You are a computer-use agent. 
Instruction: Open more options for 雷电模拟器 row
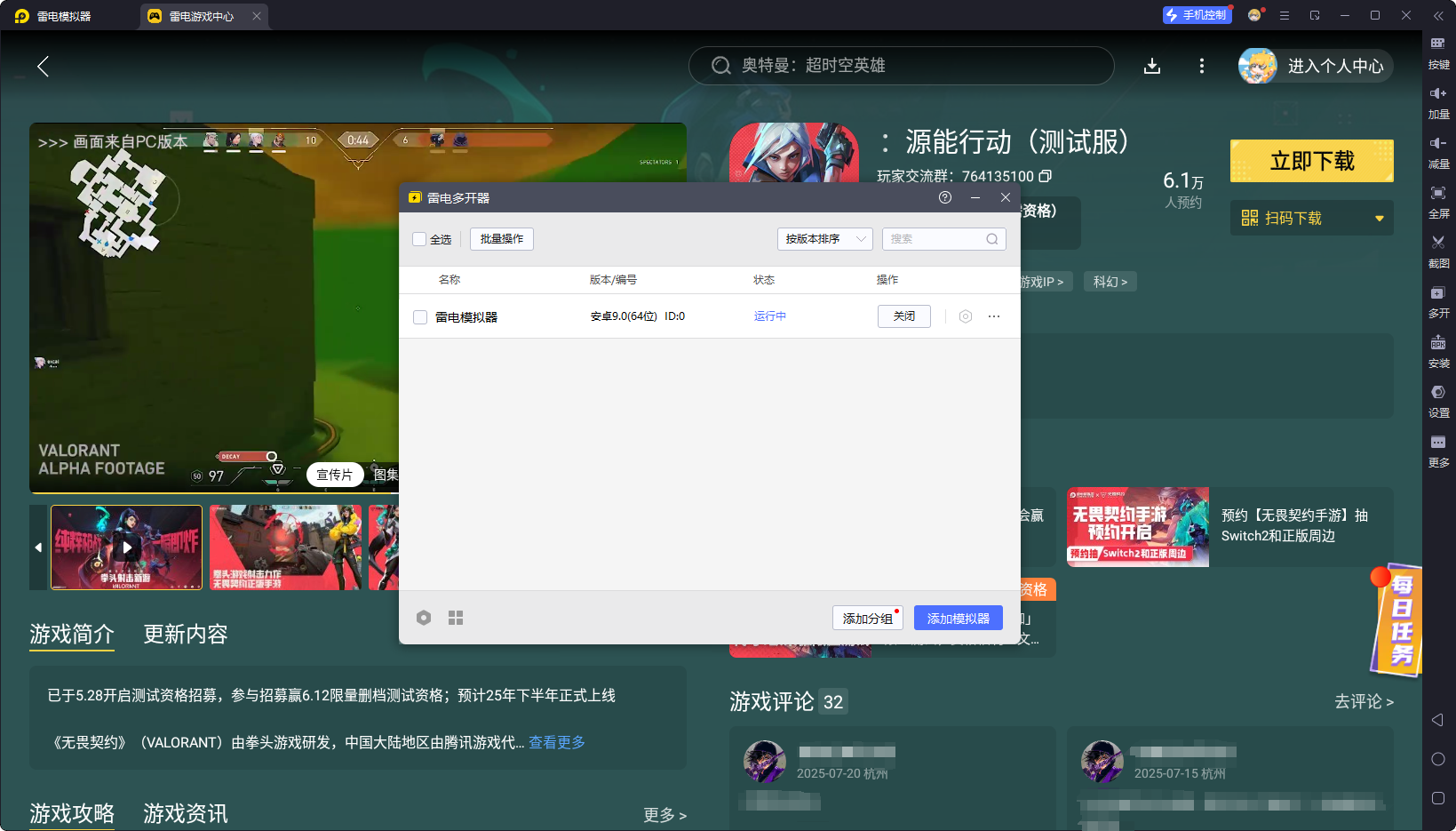coord(994,316)
